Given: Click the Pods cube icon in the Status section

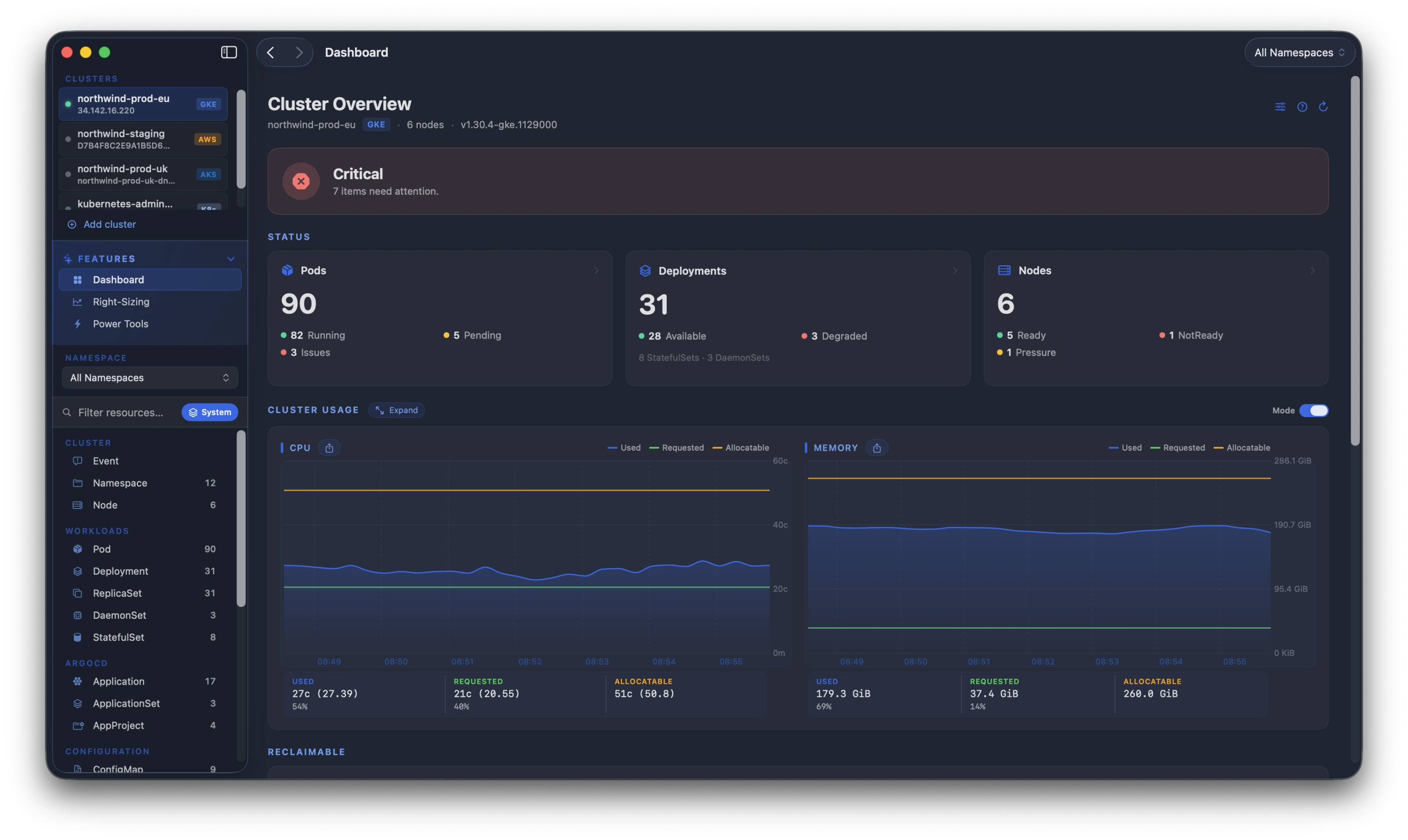Looking at the screenshot, I should pos(287,270).
